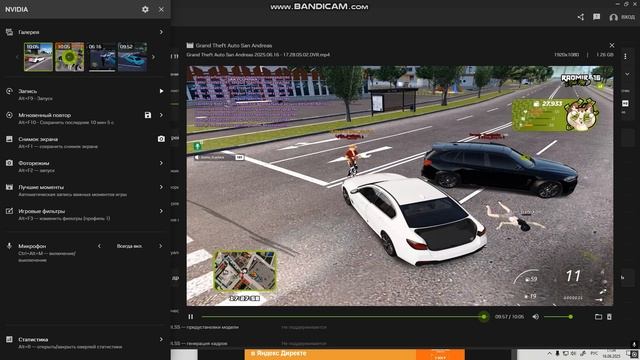This screenshot has height=360, width=640.
Task: Expand Мгновенный повтор options arrow
Action: (x=161, y=115)
